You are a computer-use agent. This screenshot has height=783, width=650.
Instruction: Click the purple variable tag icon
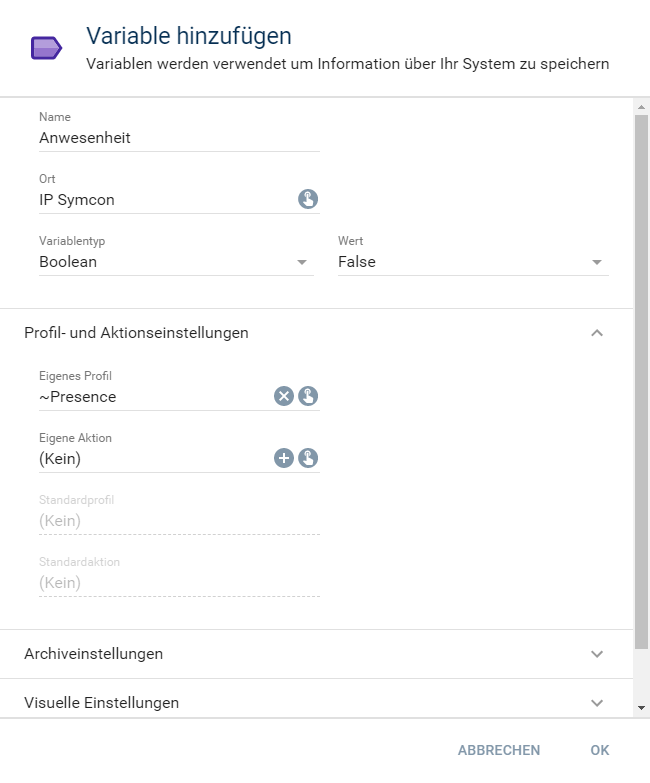click(46, 48)
